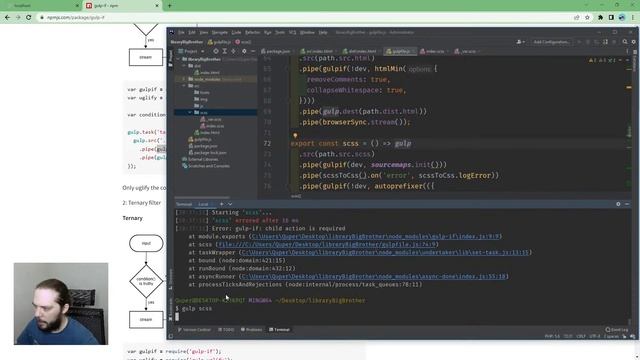Select index.scss in the project tree
This screenshot has height=360, width=640.
point(212,126)
